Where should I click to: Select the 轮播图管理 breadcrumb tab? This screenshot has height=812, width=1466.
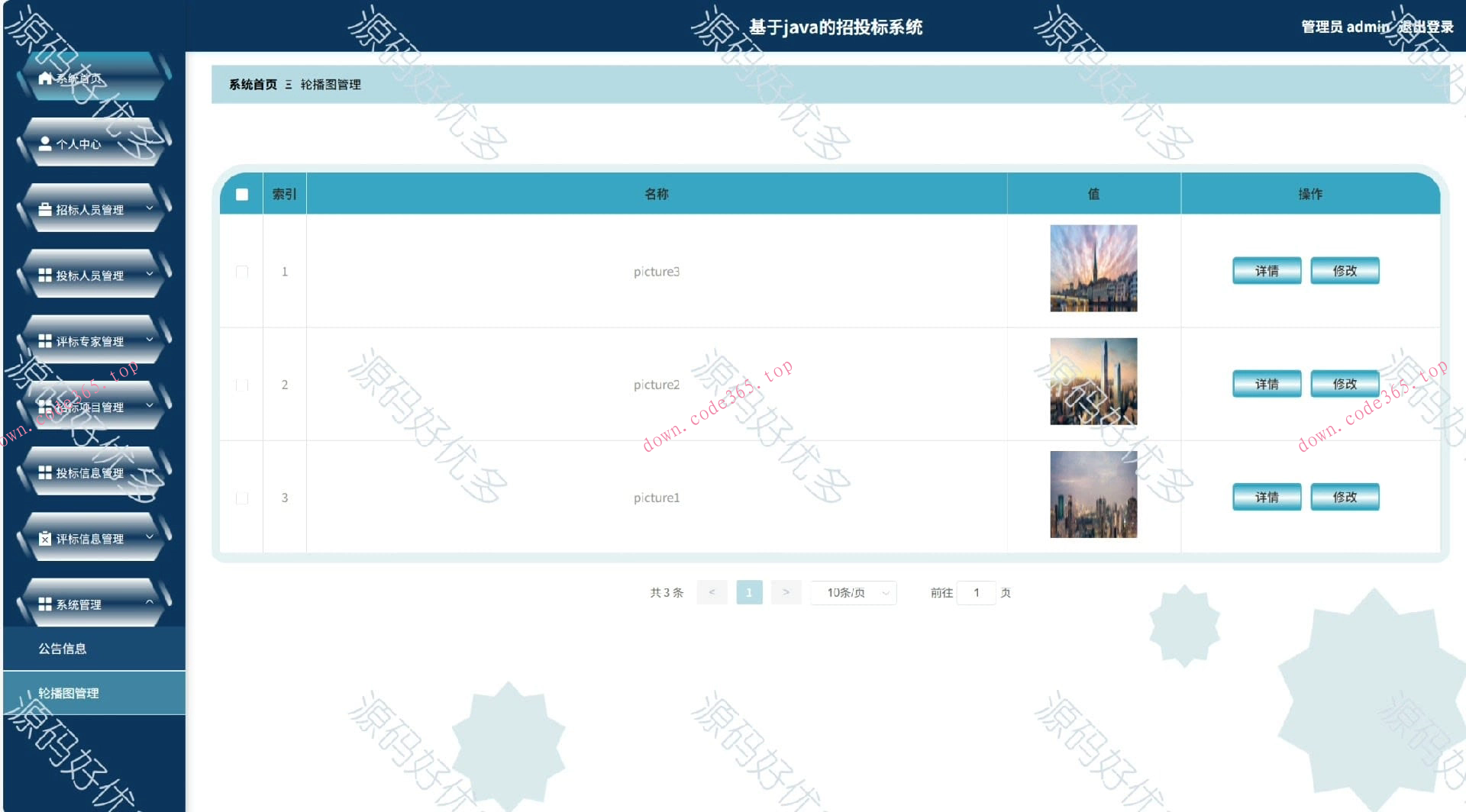coord(331,85)
